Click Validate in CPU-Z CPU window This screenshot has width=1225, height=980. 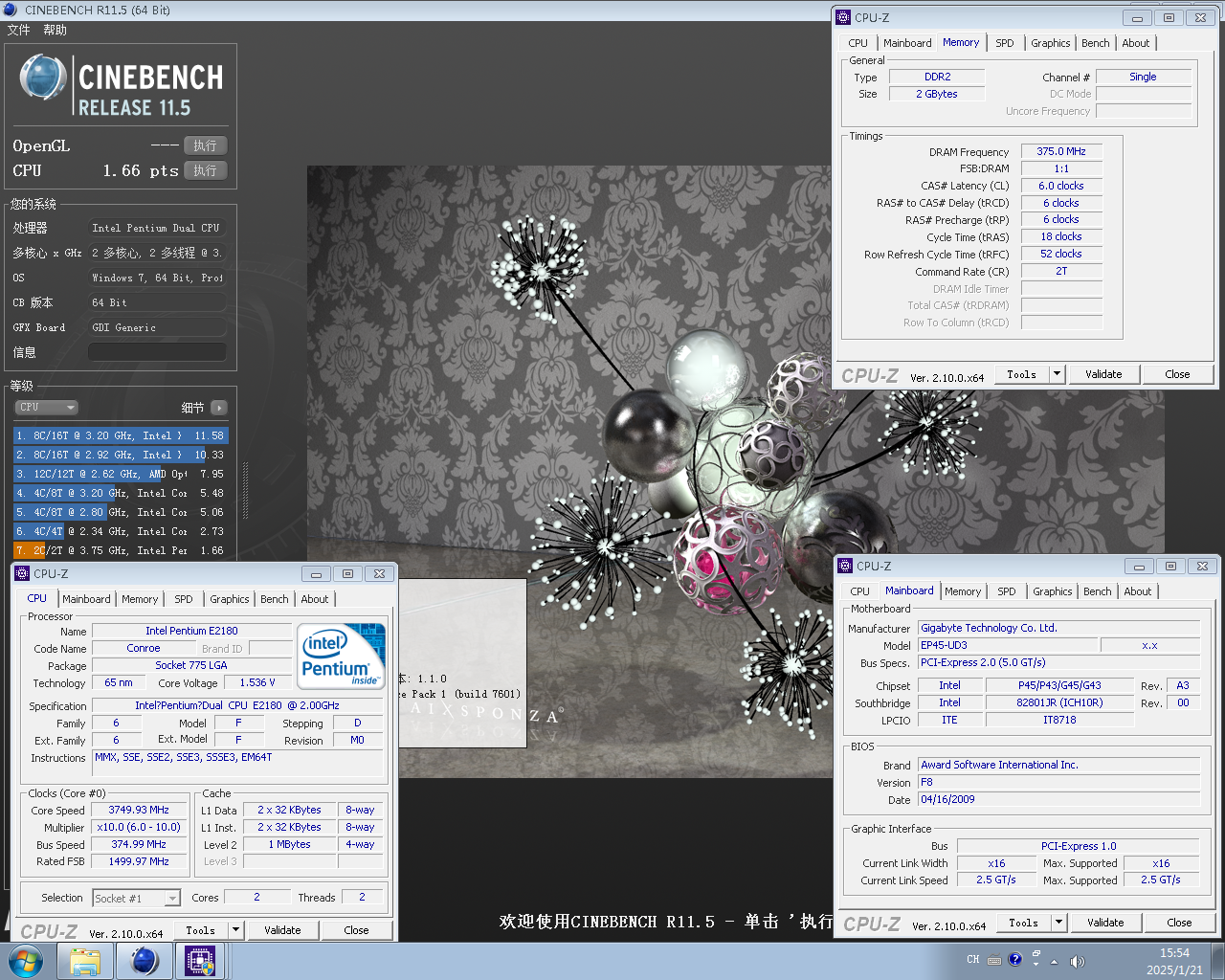point(282,929)
